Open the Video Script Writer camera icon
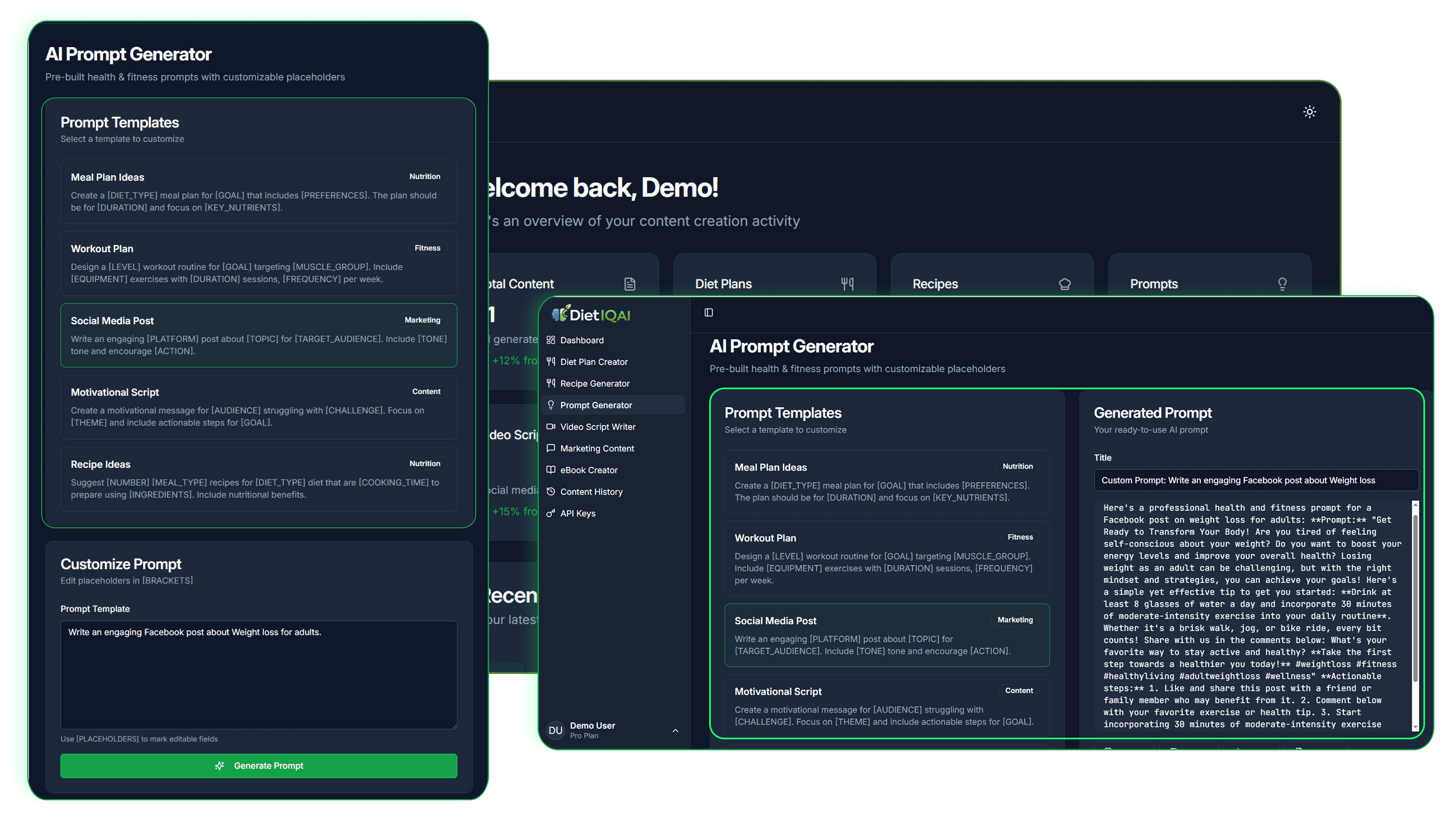The image size is (1456, 828). pos(551,427)
